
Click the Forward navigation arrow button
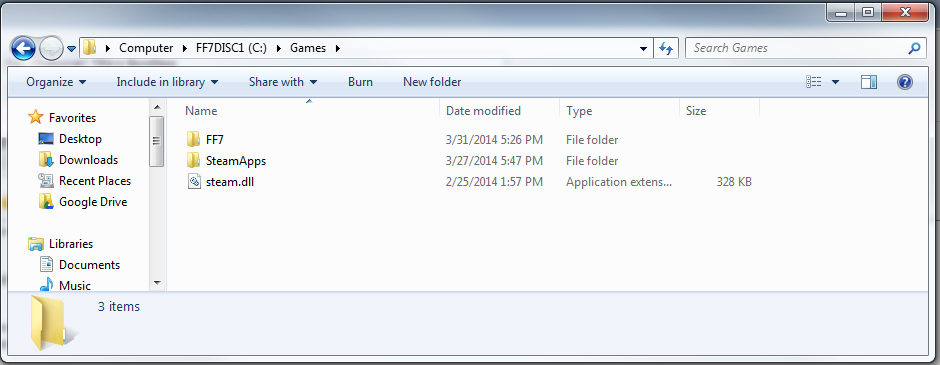coord(52,49)
